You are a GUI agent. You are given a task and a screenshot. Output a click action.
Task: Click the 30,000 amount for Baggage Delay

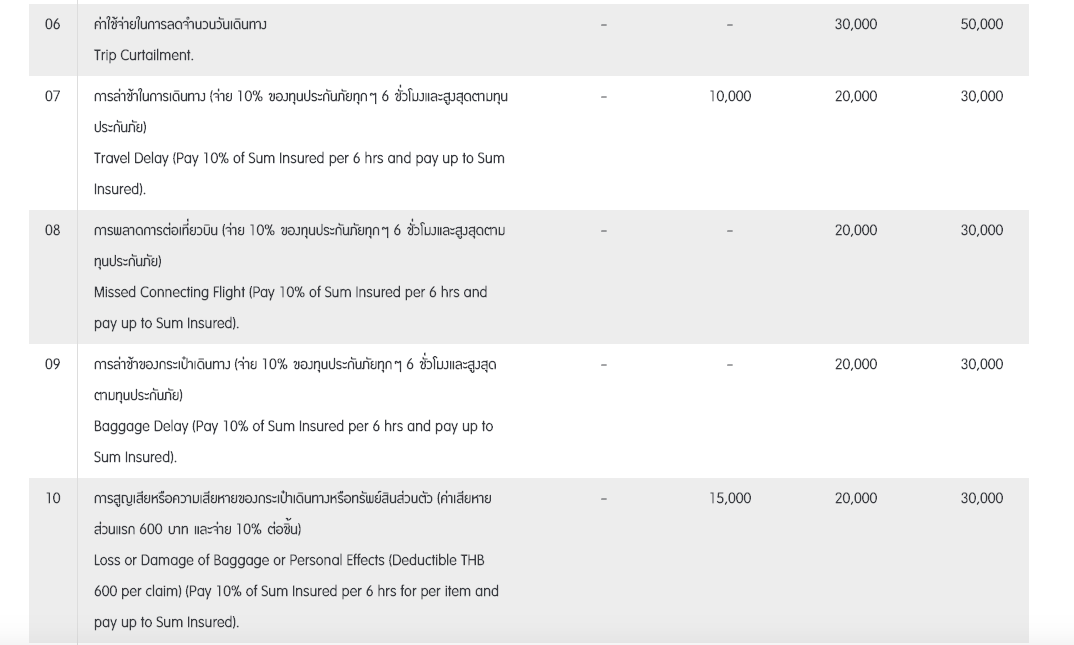point(981,364)
